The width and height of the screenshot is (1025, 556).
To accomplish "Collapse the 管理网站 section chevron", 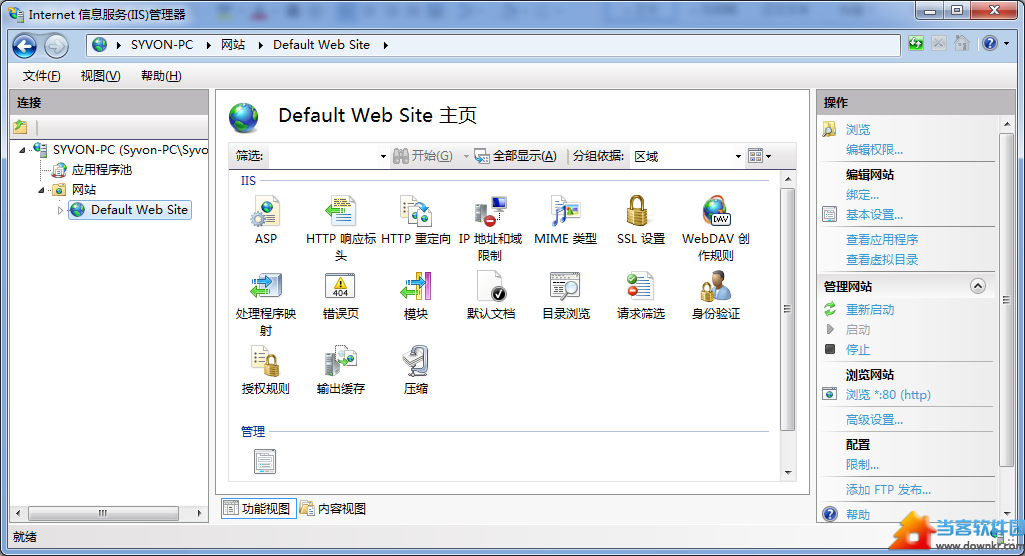I will (x=978, y=287).
